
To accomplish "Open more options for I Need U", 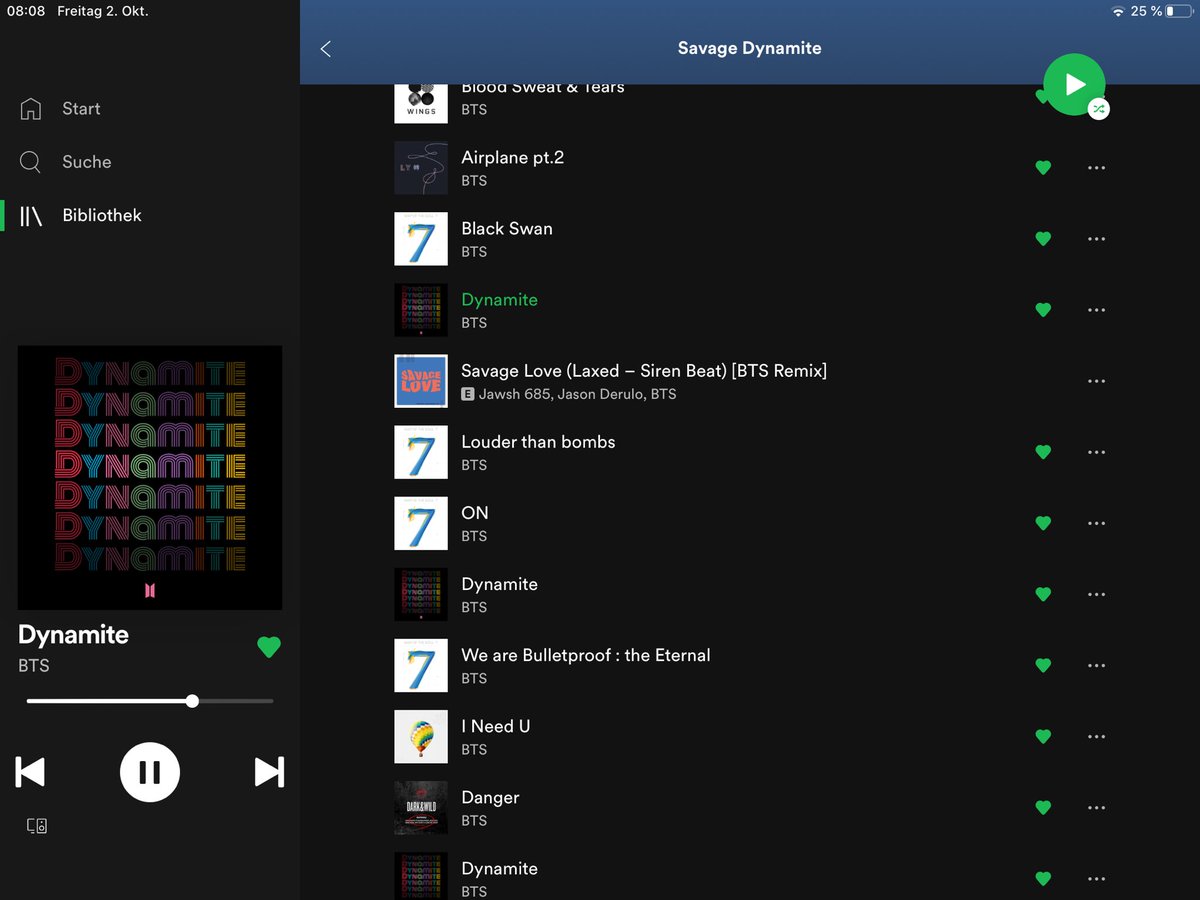I will click(x=1096, y=737).
